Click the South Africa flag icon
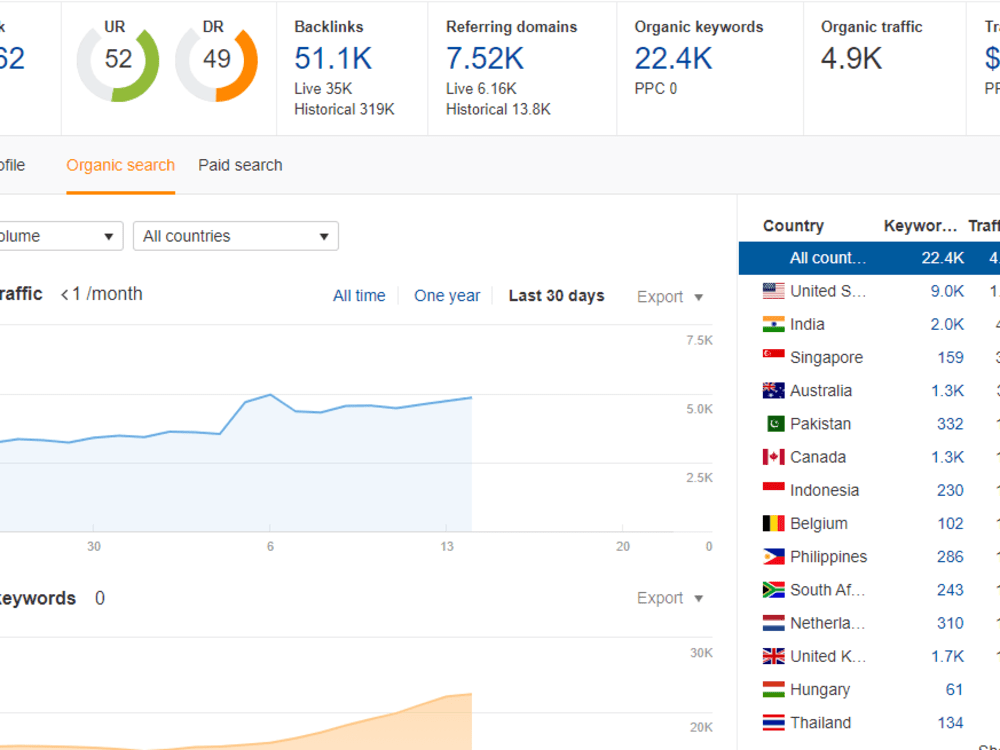This screenshot has width=1000, height=750. pyautogui.click(x=773, y=589)
